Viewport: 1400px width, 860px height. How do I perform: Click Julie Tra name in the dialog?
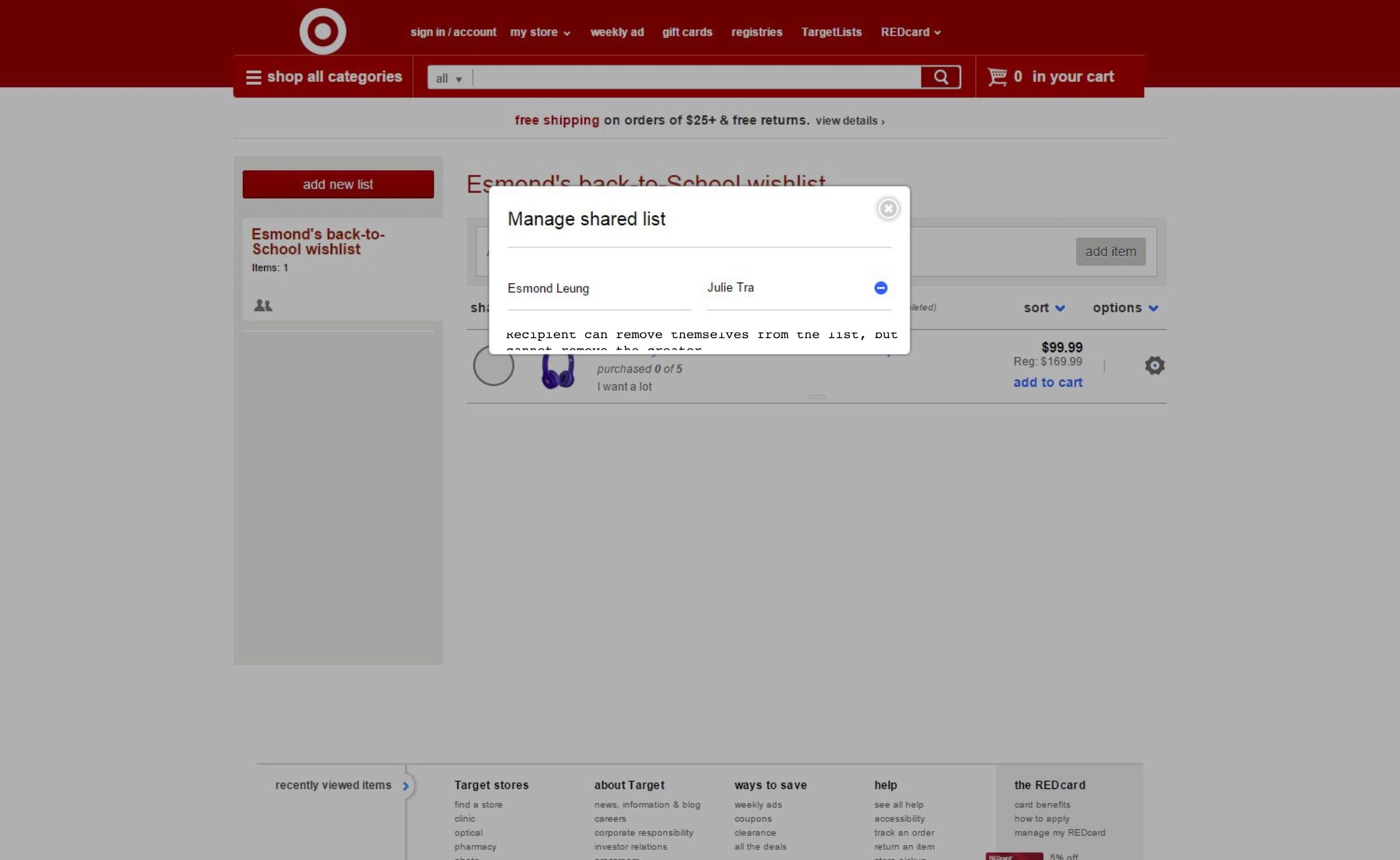[x=730, y=288]
